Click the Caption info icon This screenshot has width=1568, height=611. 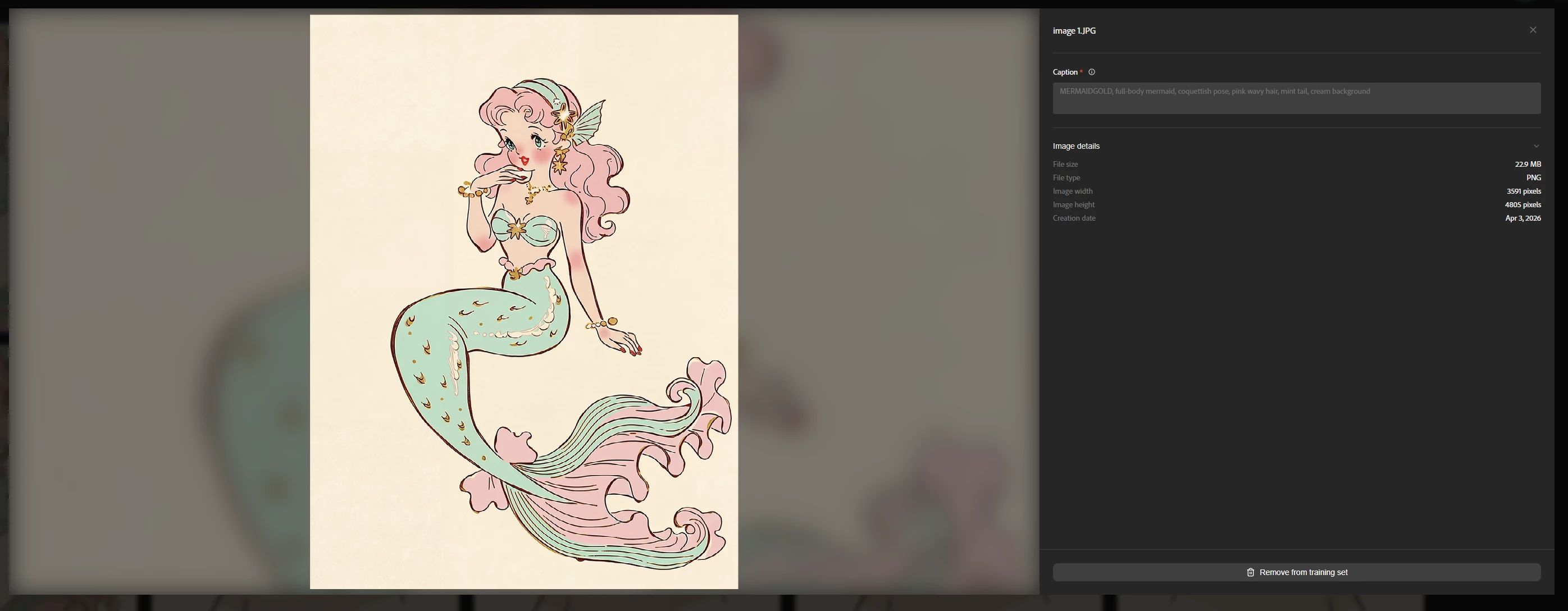pos(1091,72)
